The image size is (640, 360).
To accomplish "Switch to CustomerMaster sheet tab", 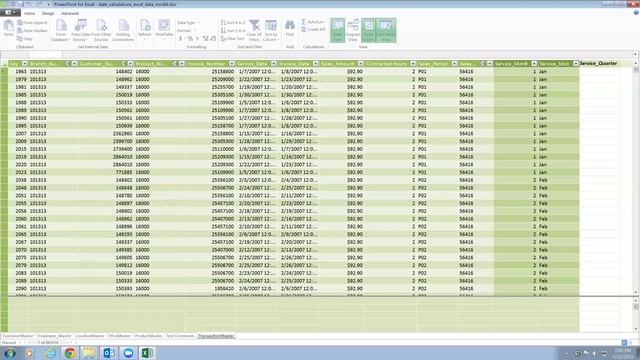I will (18, 336).
